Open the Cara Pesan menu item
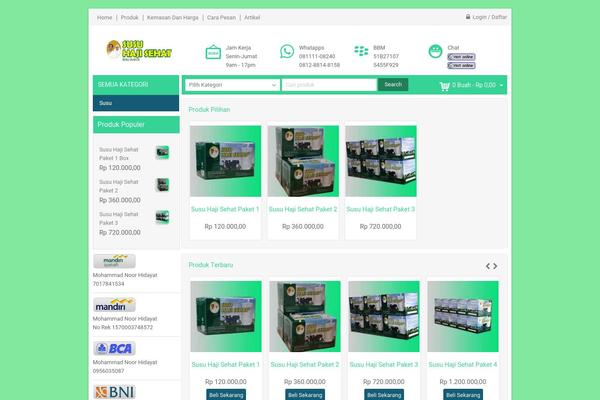This screenshot has height=400, width=600. [221, 18]
